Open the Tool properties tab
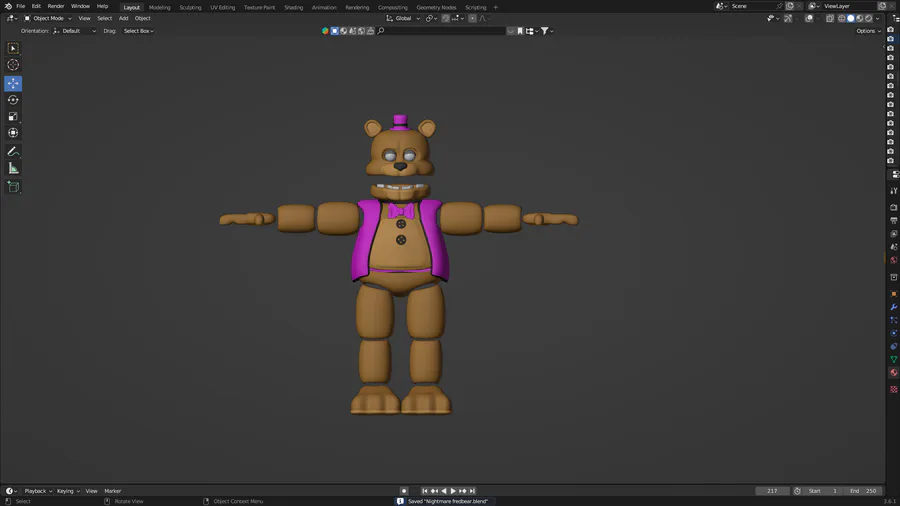This screenshot has height=506, width=900. coord(894,190)
